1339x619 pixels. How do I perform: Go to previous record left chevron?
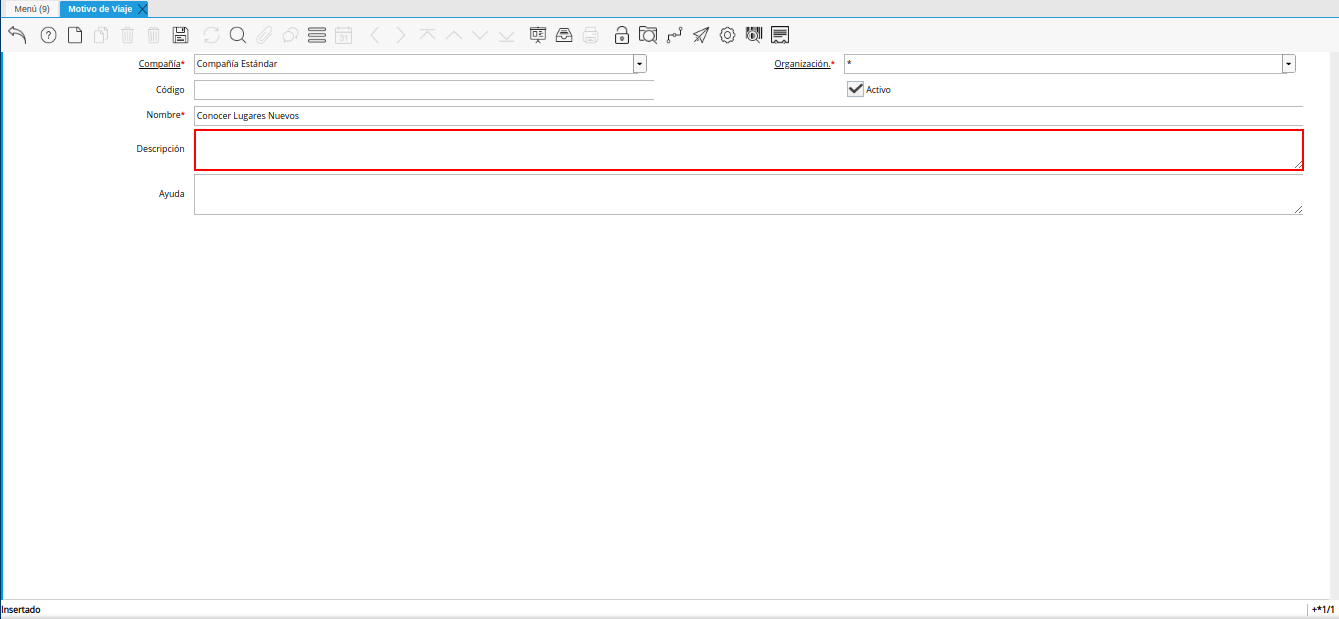click(x=375, y=35)
